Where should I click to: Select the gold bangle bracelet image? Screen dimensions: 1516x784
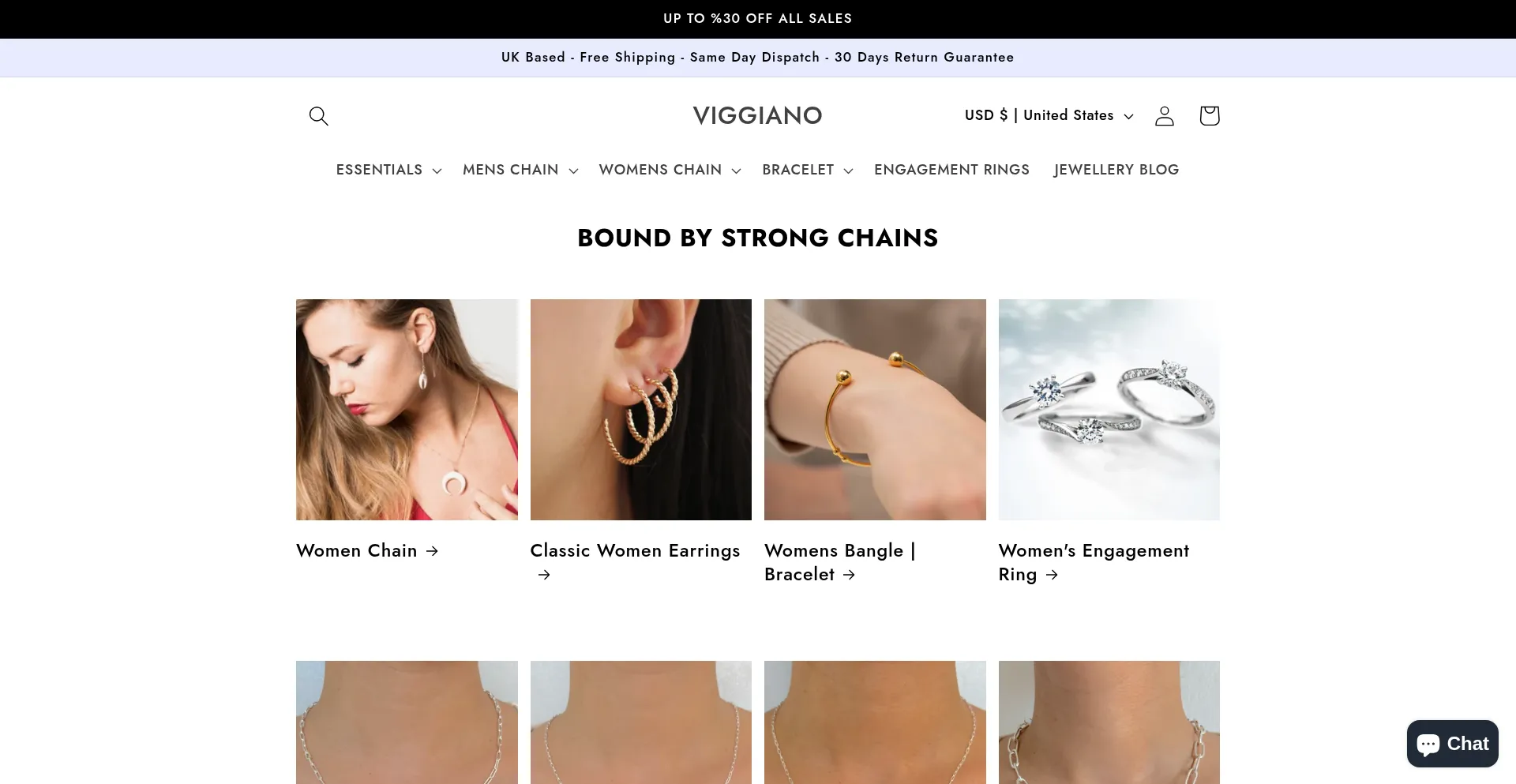875,410
